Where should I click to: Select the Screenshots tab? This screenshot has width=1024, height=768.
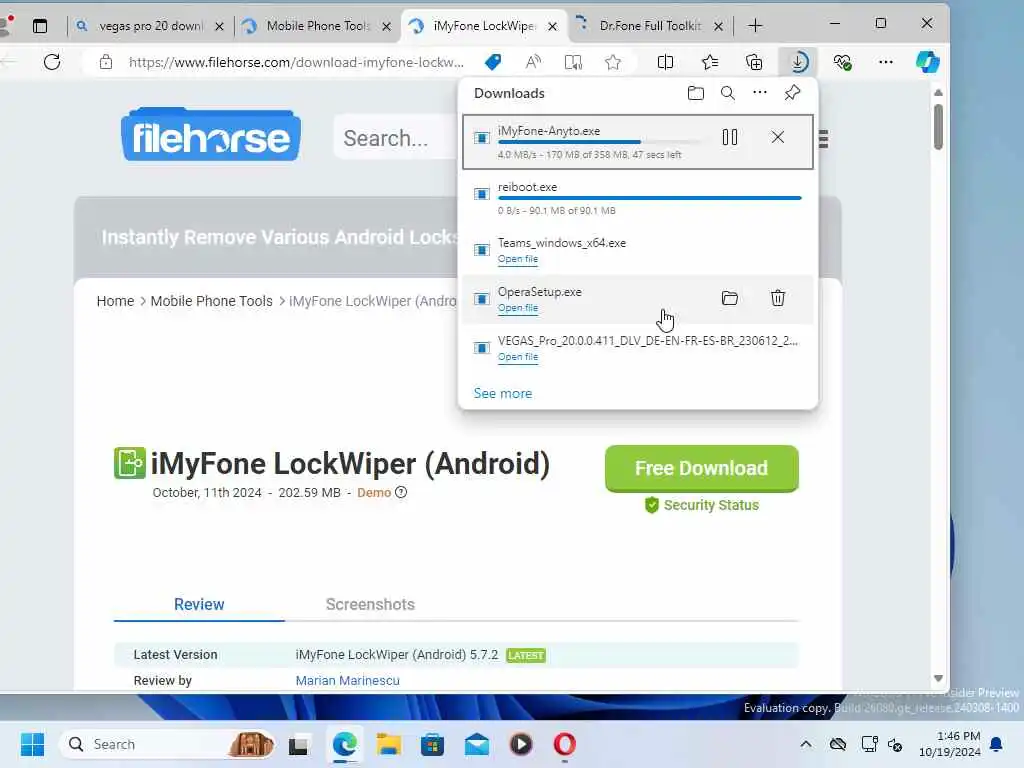pyautogui.click(x=370, y=605)
